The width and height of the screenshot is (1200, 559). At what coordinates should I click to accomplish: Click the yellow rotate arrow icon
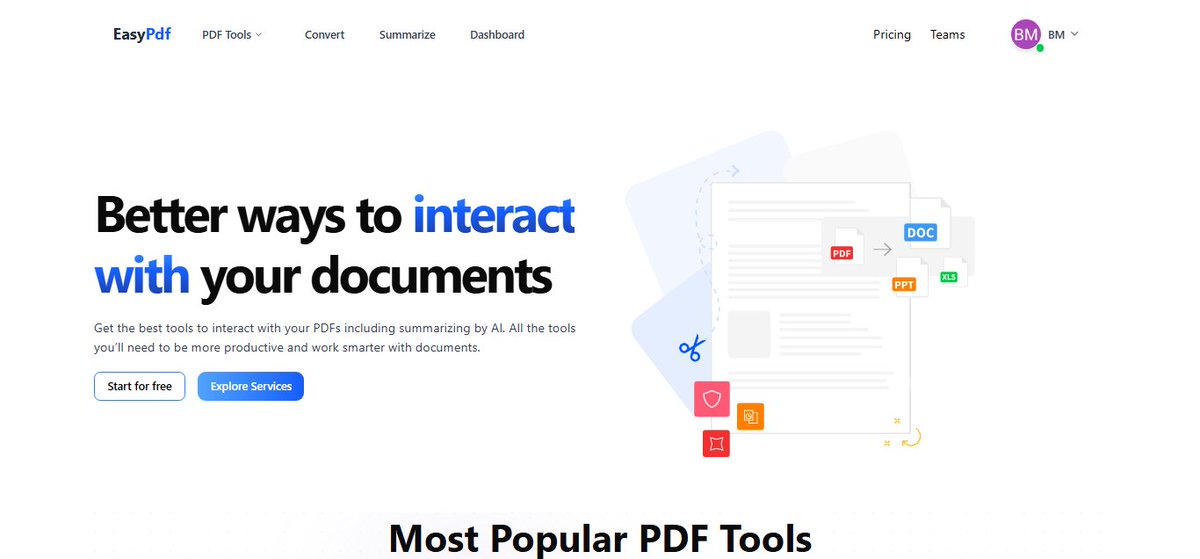pos(910,437)
